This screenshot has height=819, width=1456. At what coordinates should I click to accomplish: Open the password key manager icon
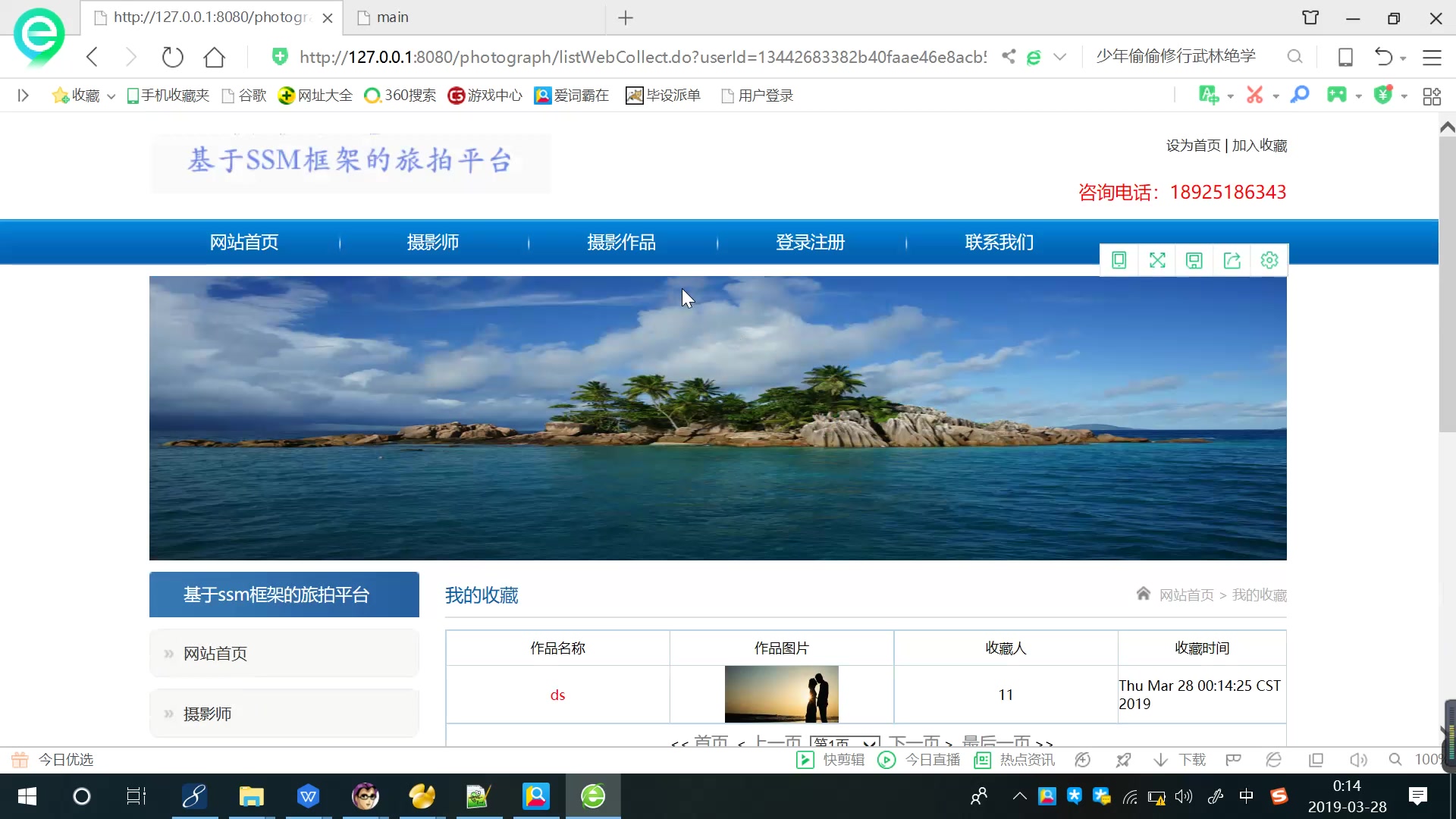pos(1300,95)
